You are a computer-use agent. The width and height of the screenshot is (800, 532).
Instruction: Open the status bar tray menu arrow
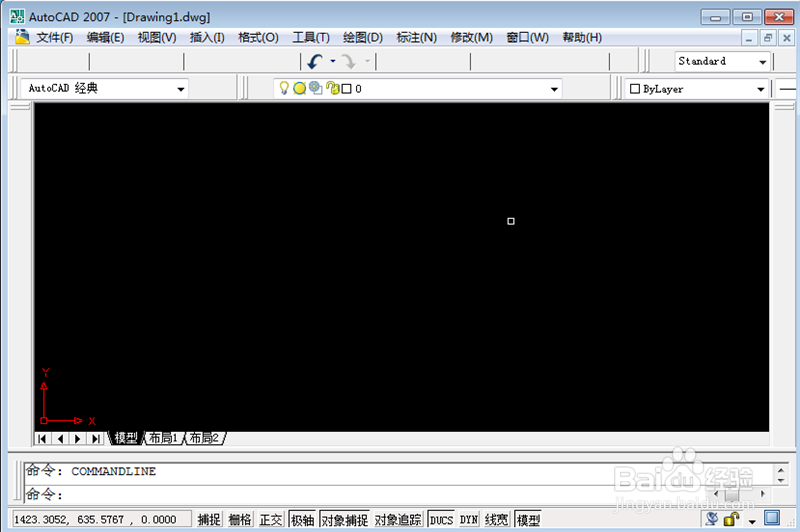[x=752, y=521]
